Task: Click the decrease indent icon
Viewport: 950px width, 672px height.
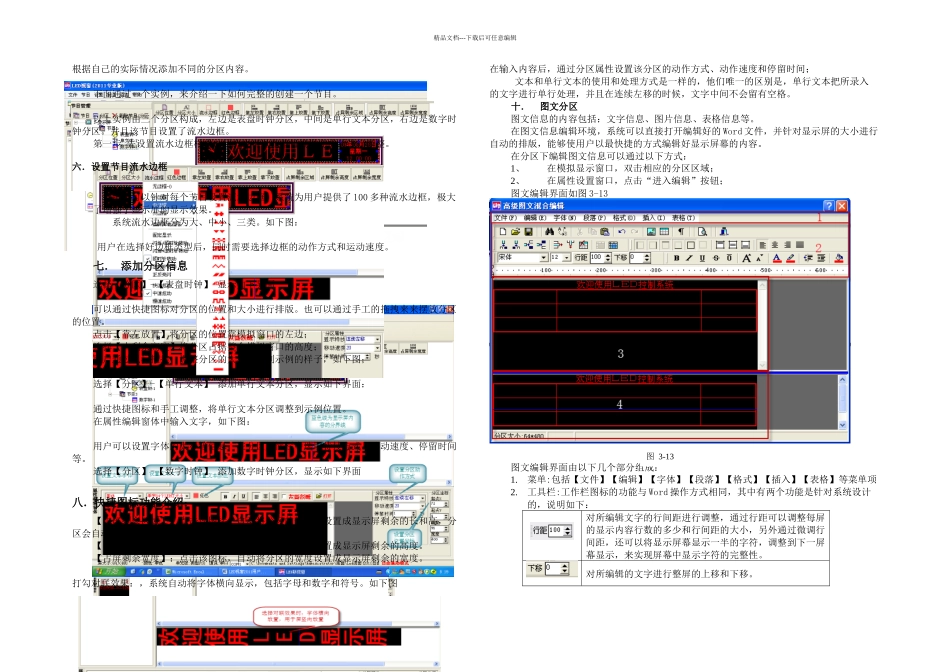Action: coord(808,258)
